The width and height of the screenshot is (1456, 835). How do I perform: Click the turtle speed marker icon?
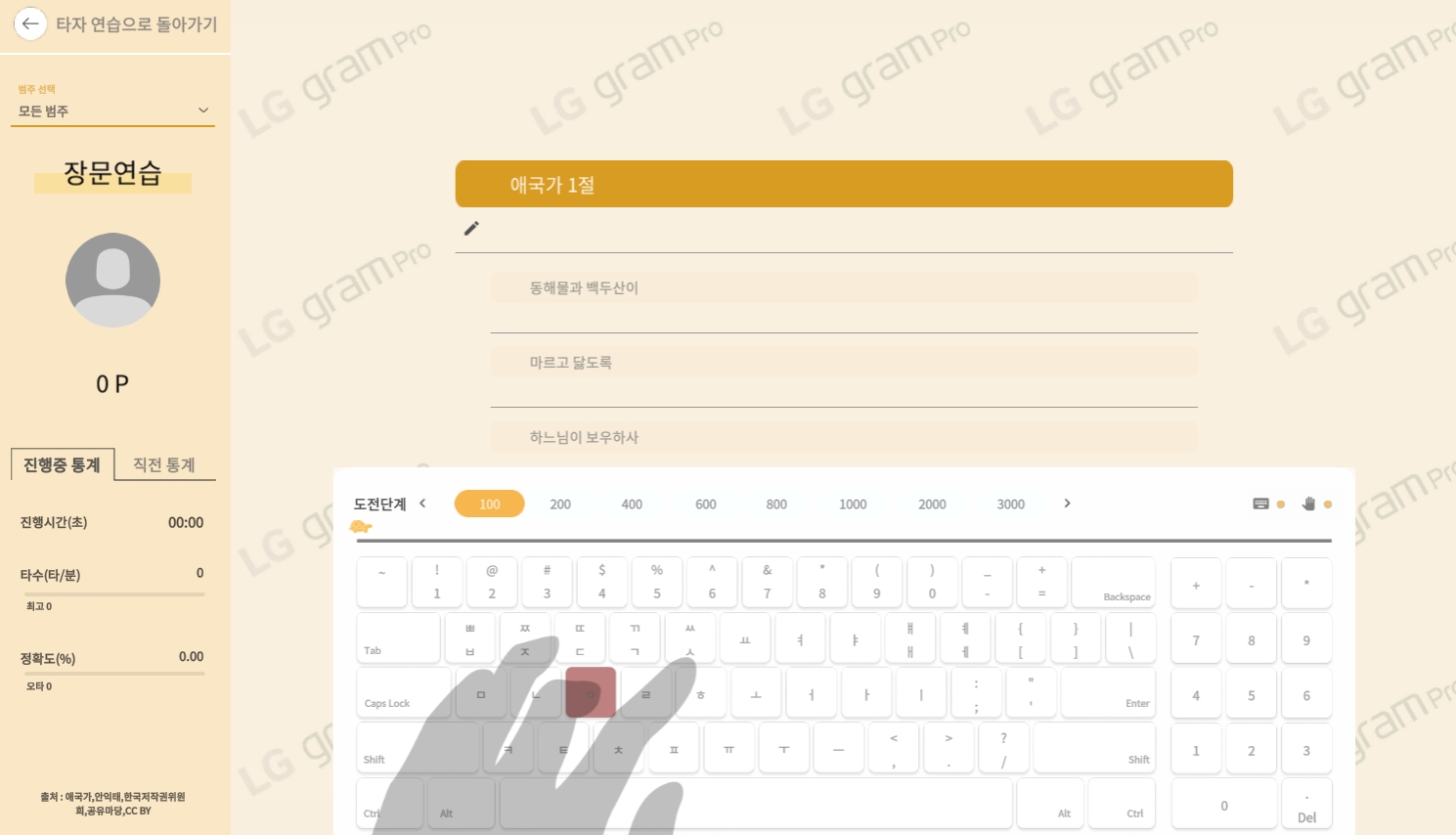[x=361, y=527]
